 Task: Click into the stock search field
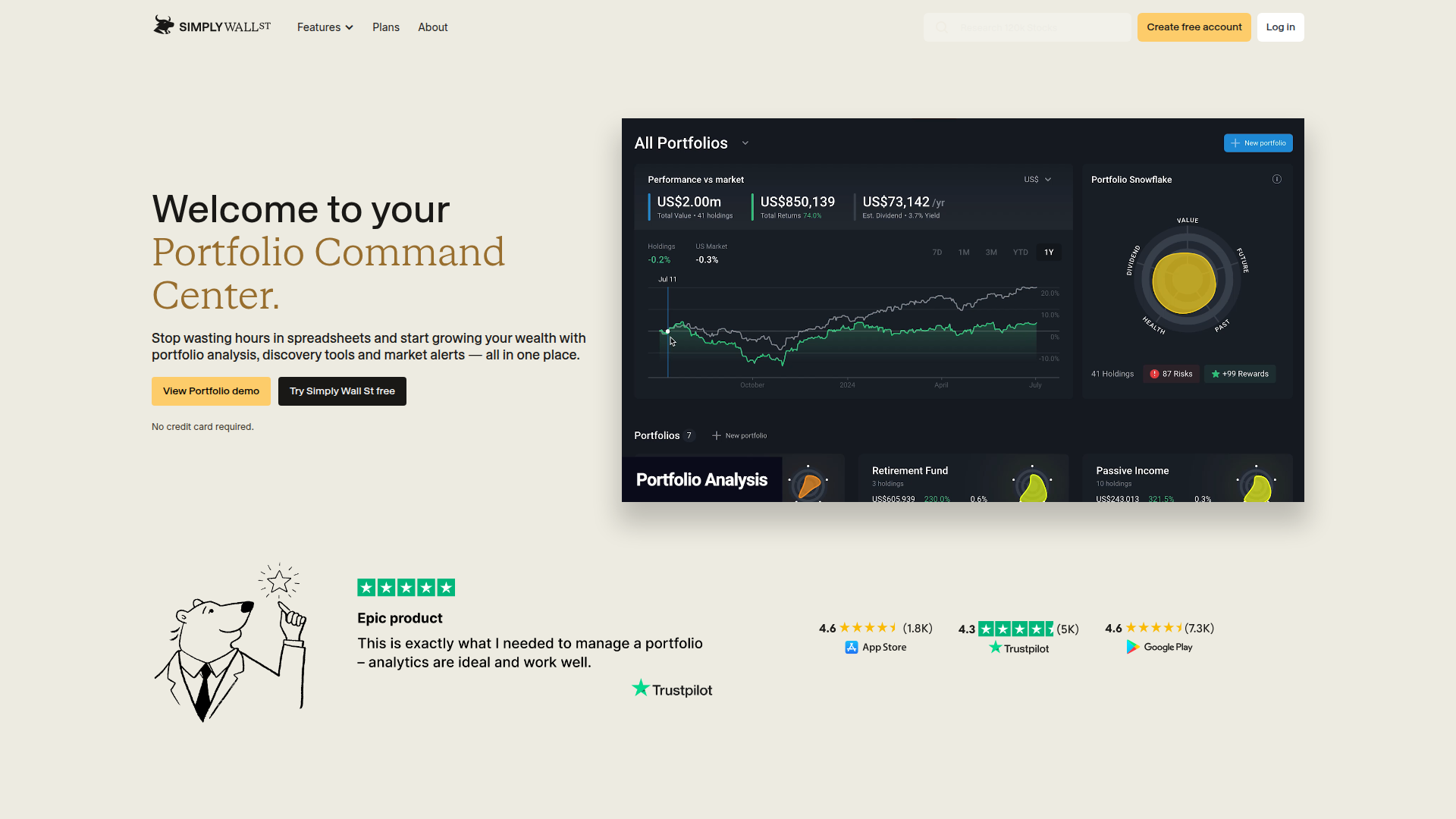coord(1027,27)
